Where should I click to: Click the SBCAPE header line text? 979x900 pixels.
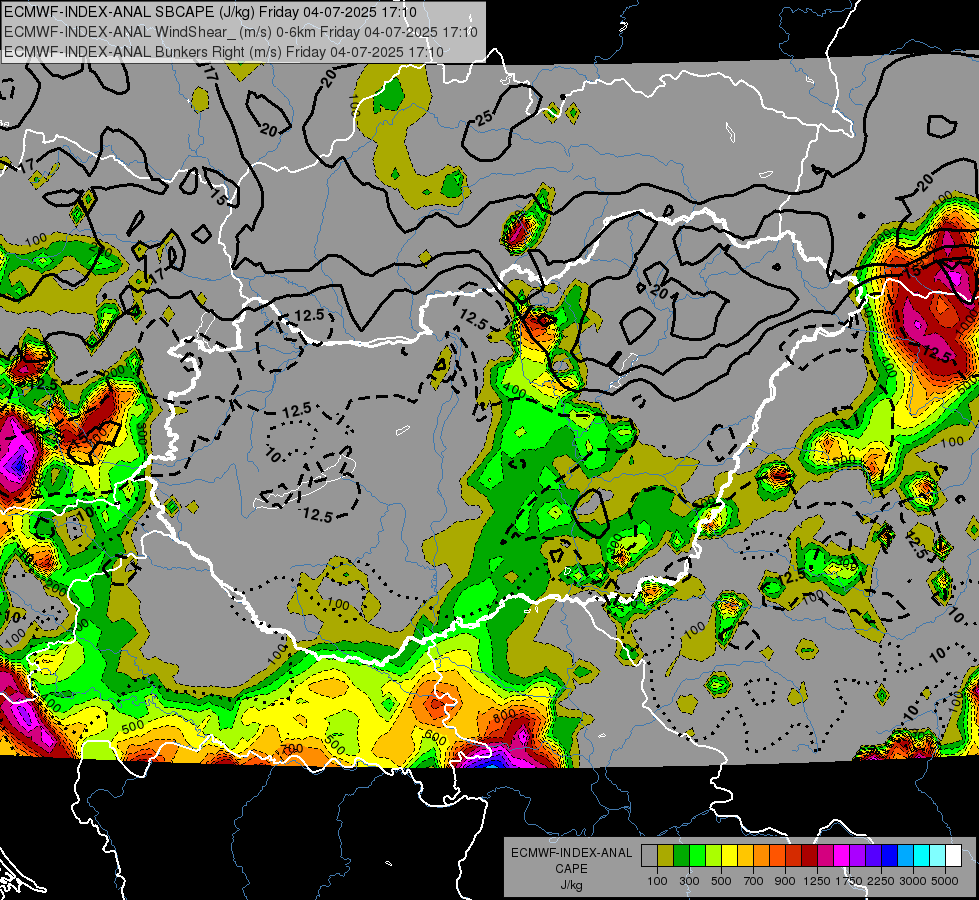210,12
